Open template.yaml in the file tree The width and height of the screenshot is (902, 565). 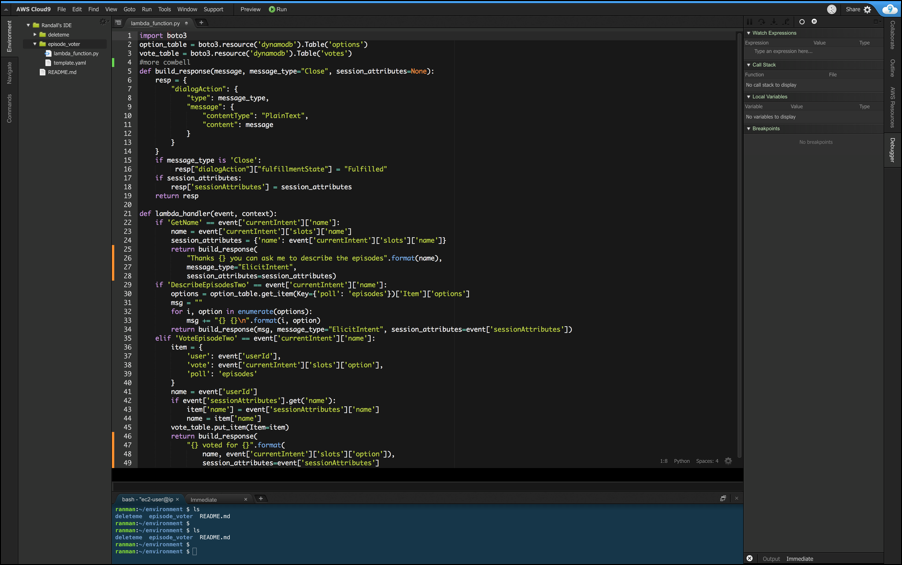point(69,63)
